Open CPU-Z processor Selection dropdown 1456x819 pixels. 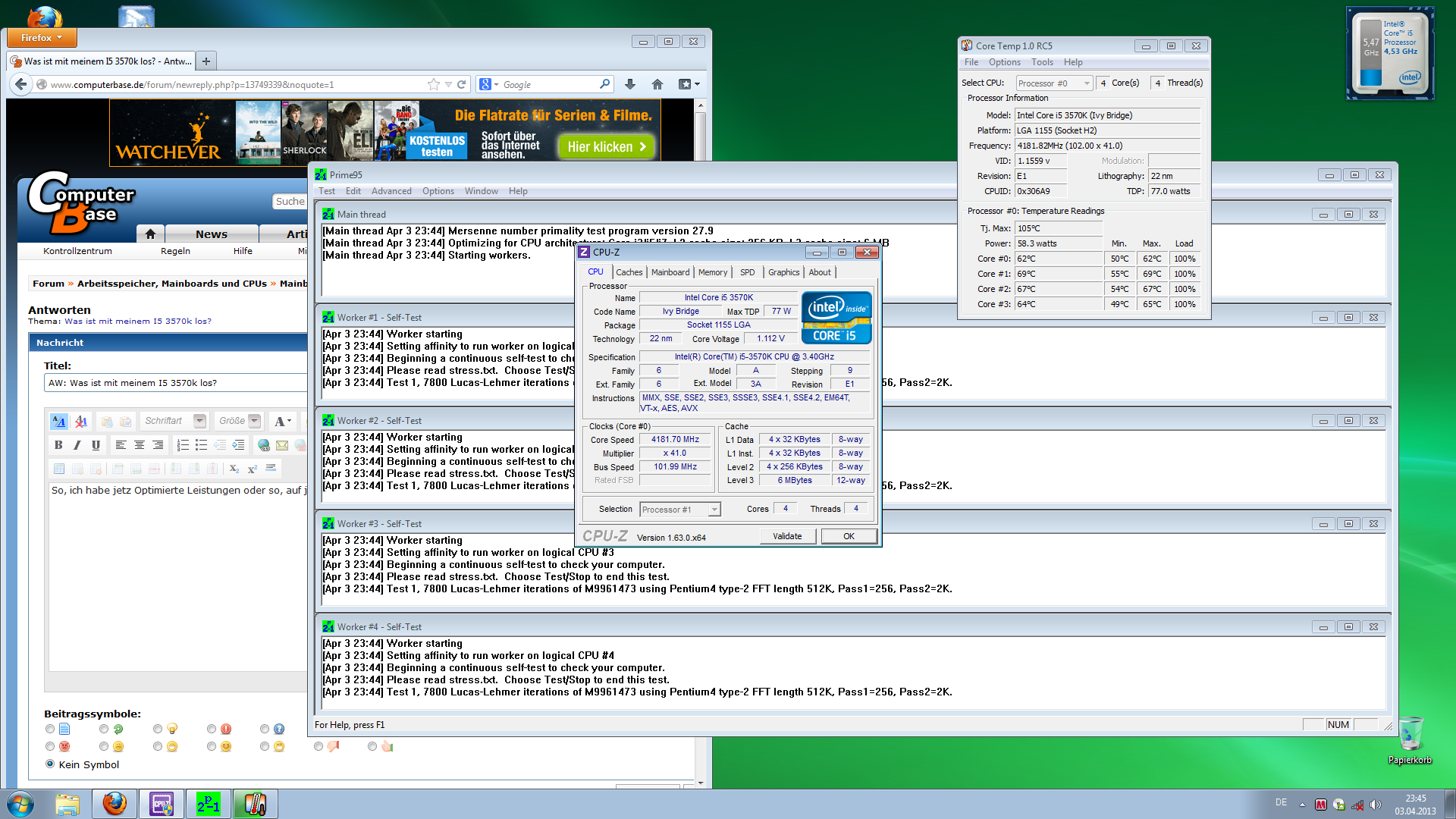pyautogui.click(x=680, y=510)
